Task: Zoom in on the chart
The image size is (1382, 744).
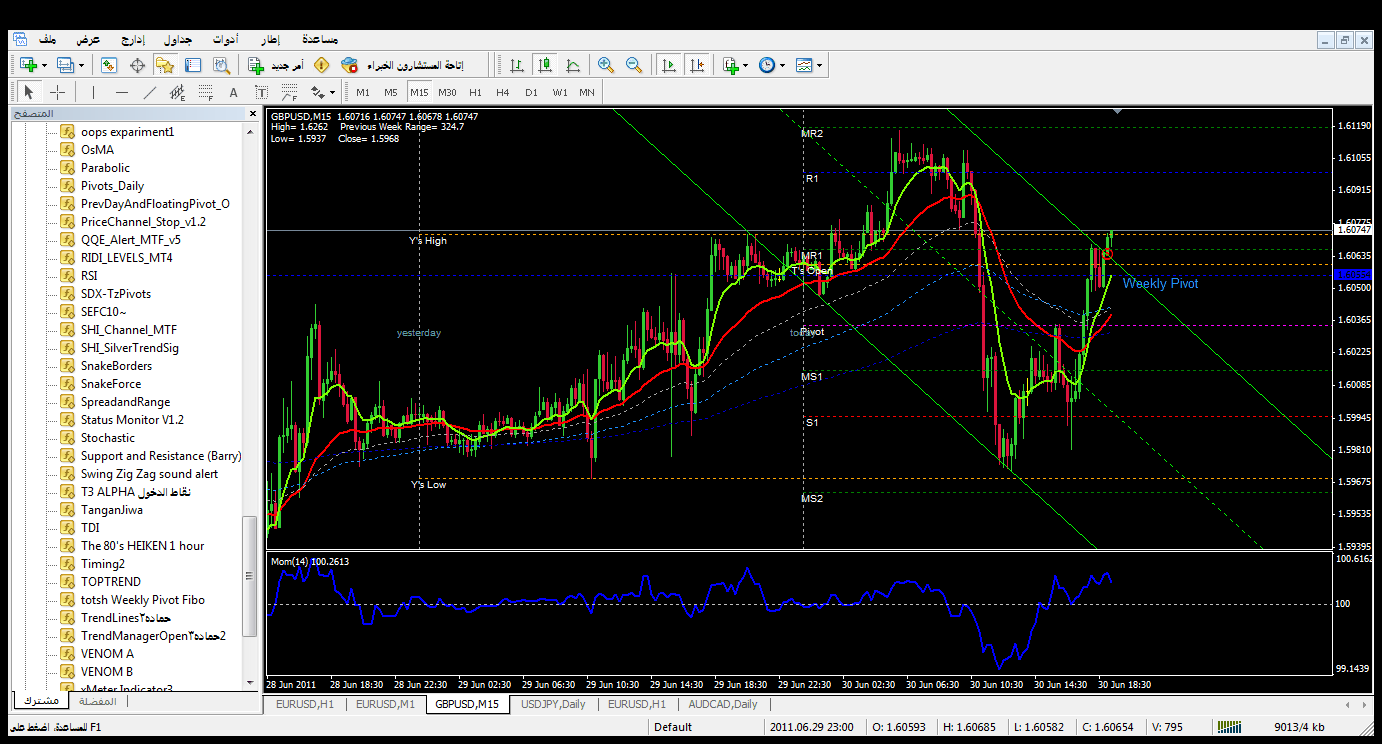Action: 606,65
